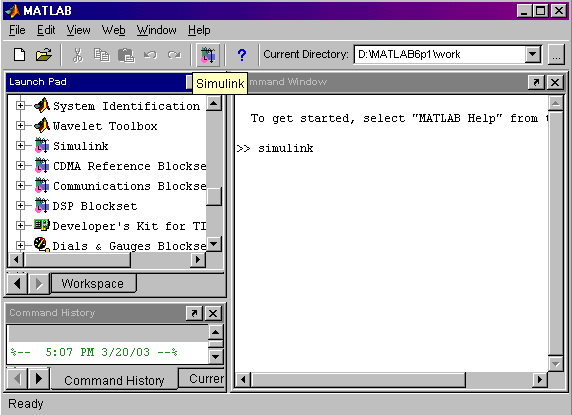Open the File menu
The height and width of the screenshot is (415, 572).
(17, 30)
